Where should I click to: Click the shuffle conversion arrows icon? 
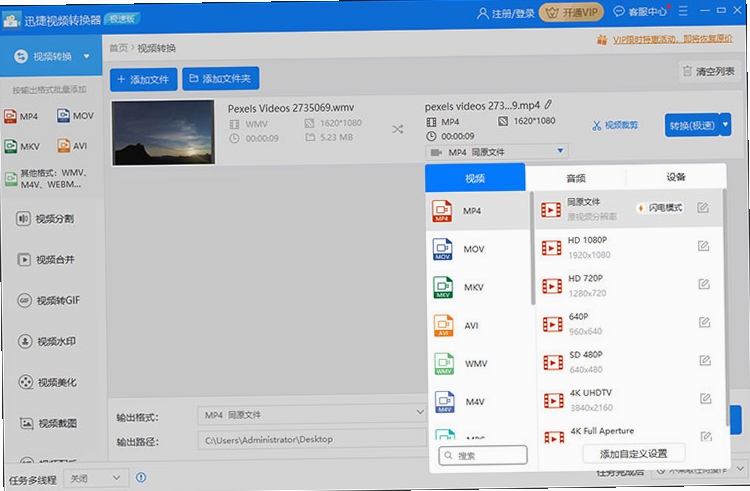[x=397, y=129]
